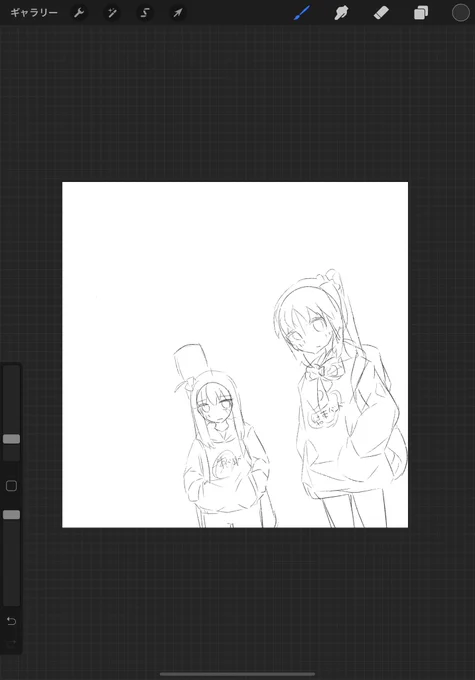The height and width of the screenshot is (680, 475).
Task: Tap the tall girl's sketch on canvas
Action: (341, 398)
